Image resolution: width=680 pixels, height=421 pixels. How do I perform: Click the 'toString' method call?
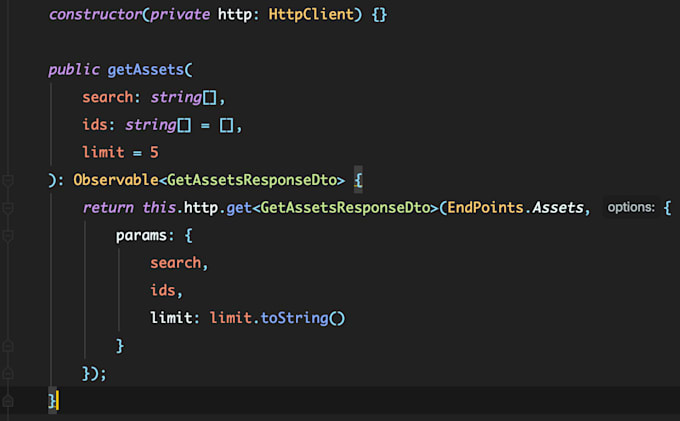(x=294, y=318)
